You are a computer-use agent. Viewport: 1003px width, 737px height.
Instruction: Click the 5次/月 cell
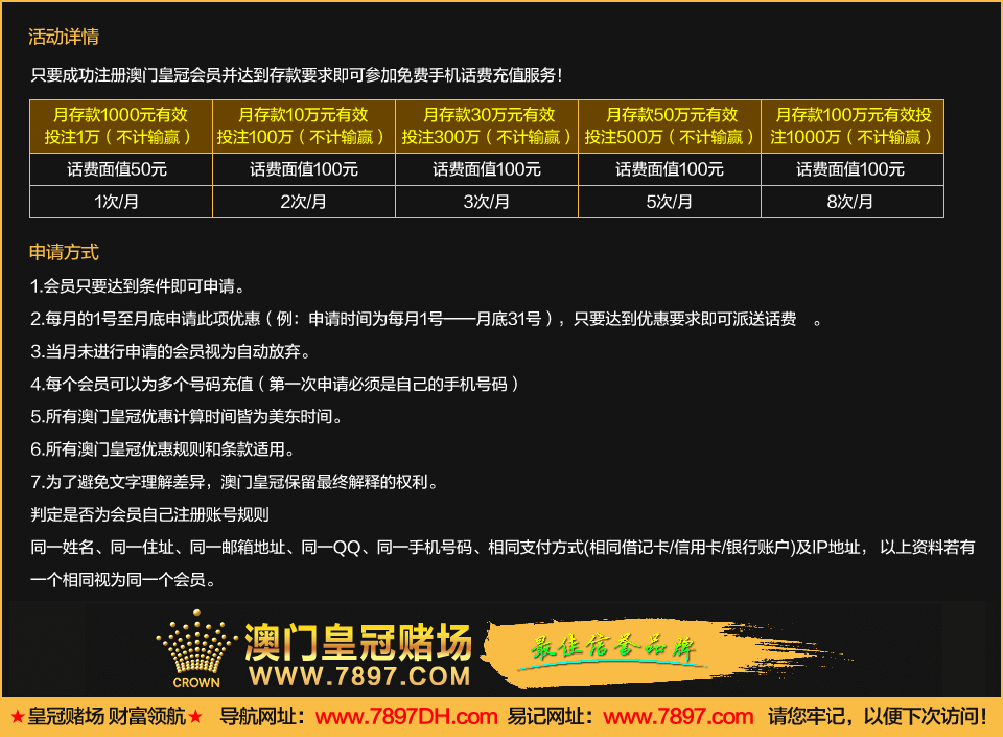point(670,202)
